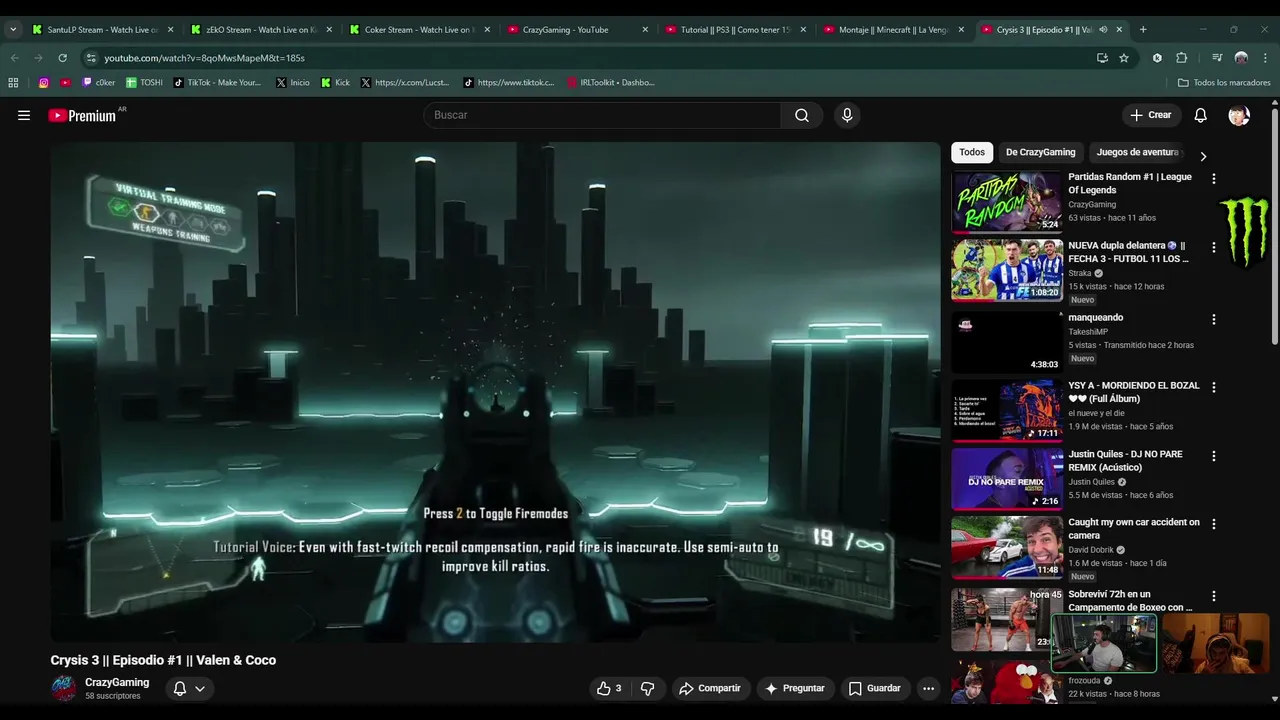Close the Crysis 3 browser tab
Viewport: 1280px width, 720px height.
point(1119,30)
